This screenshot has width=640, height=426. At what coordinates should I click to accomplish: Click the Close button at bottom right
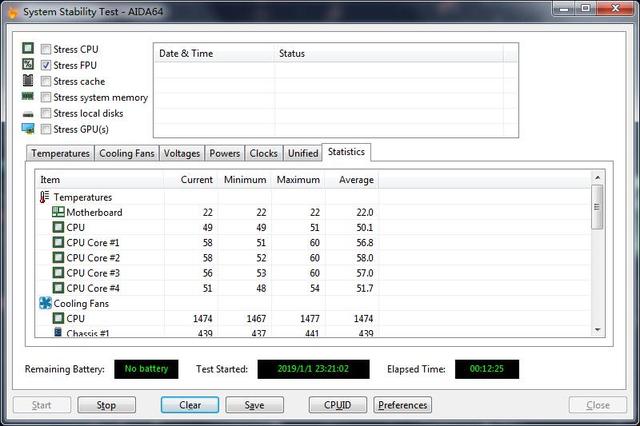pyautogui.click(x=598, y=405)
